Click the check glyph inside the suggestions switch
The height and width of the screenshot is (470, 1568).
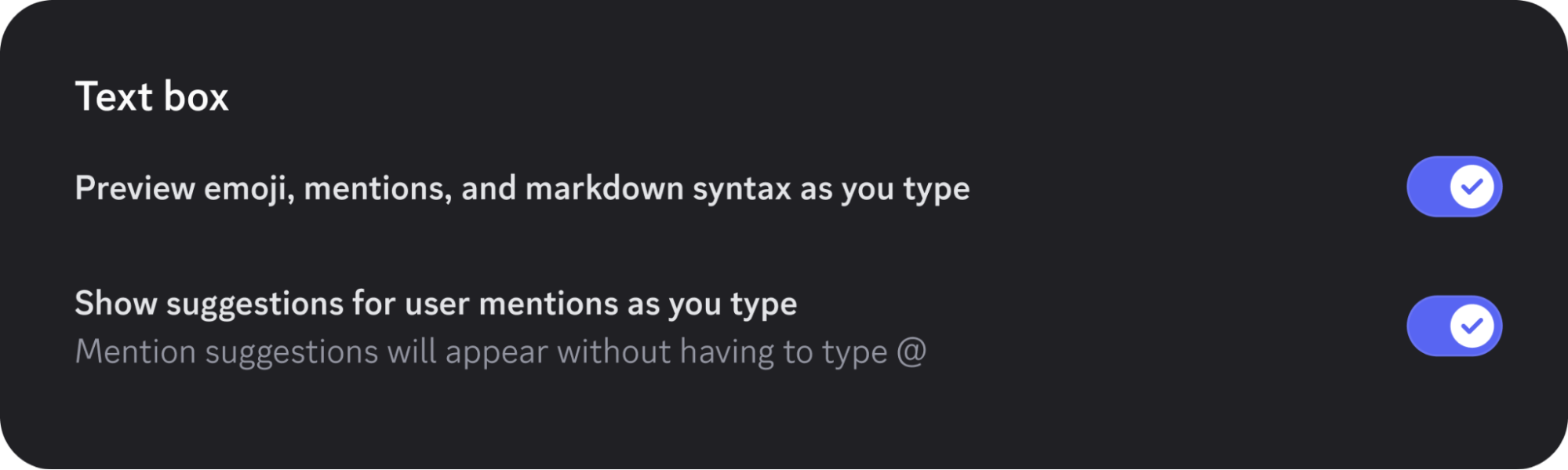[1473, 325]
